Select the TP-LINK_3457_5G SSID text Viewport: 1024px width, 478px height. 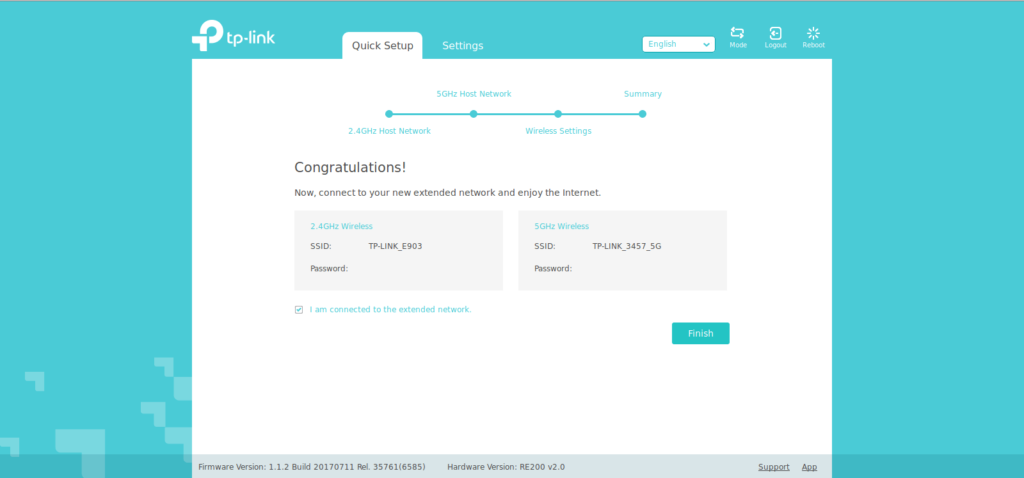[626, 246]
